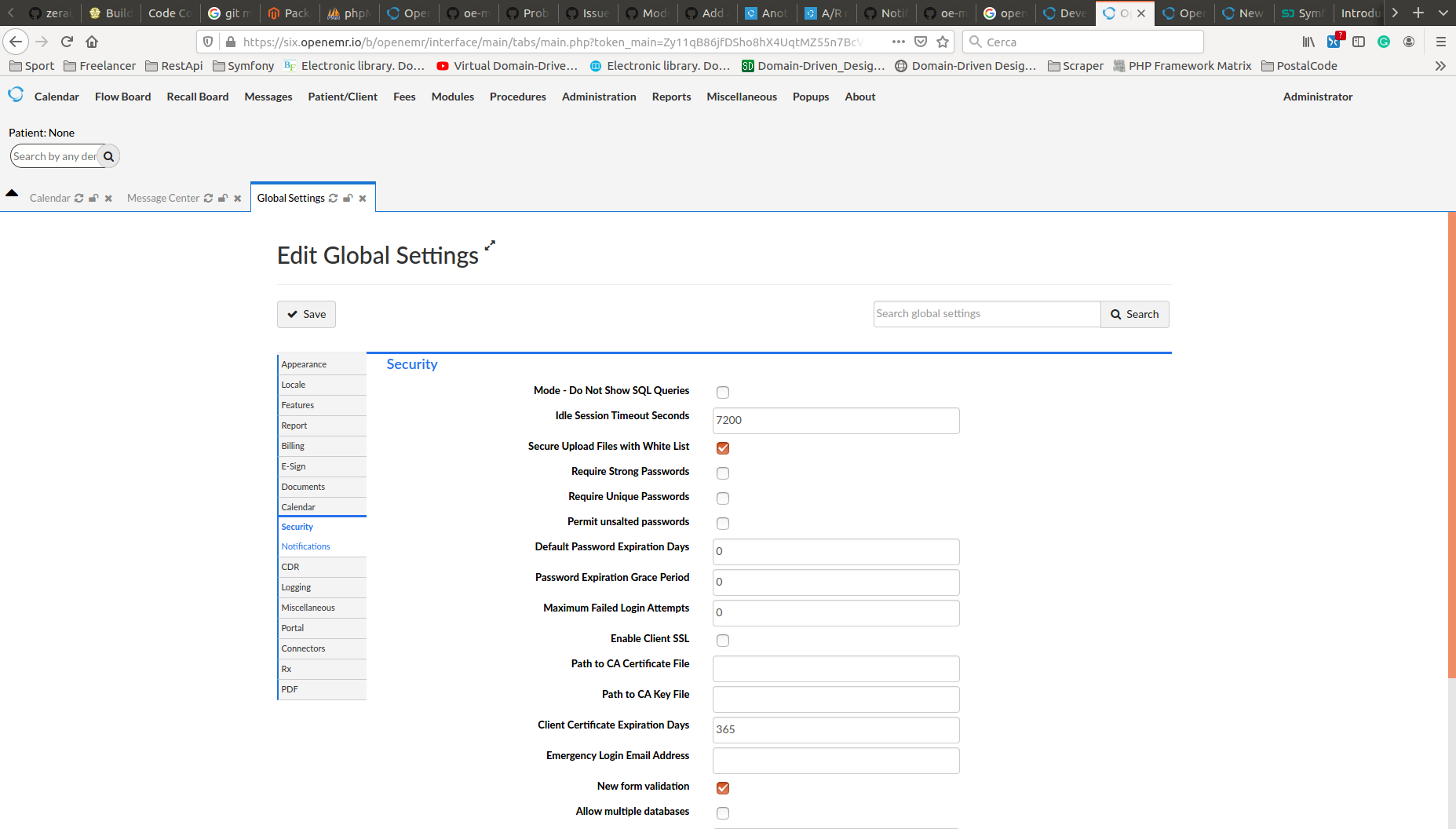
Task: Go to the browser home page
Action: [92, 42]
